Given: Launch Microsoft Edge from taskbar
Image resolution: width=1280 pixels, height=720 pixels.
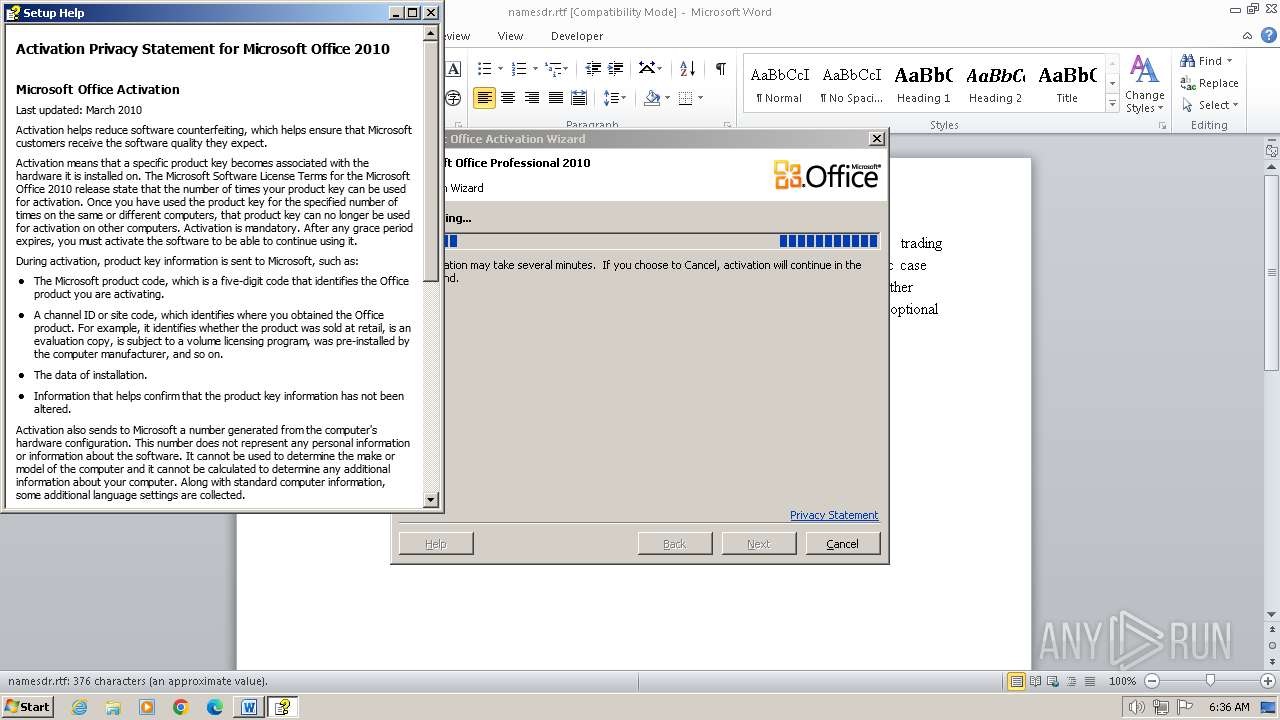Looking at the screenshot, I should pyautogui.click(x=215, y=707).
